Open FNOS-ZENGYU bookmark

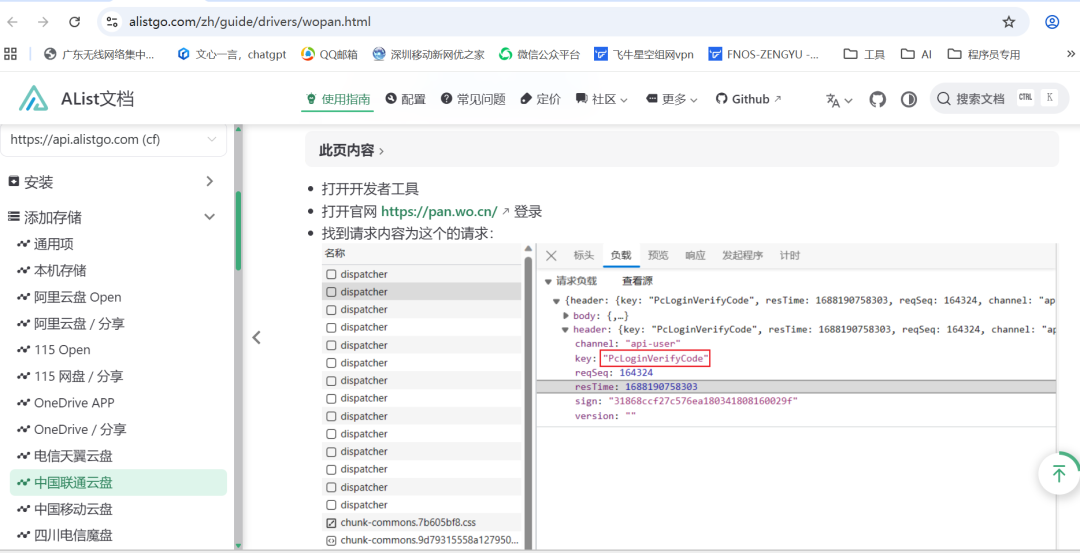pos(764,54)
